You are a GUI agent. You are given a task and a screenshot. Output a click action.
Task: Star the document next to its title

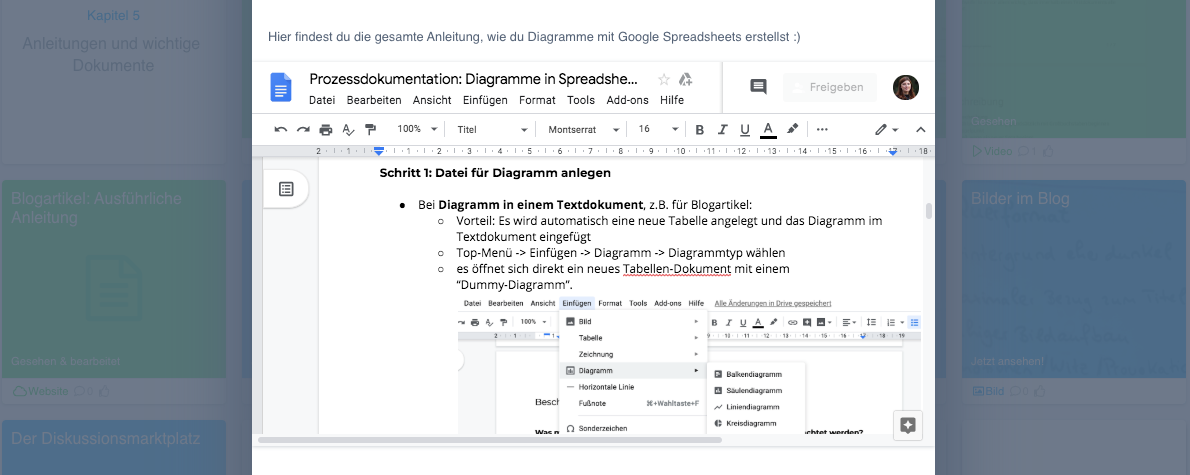coord(664,80)
